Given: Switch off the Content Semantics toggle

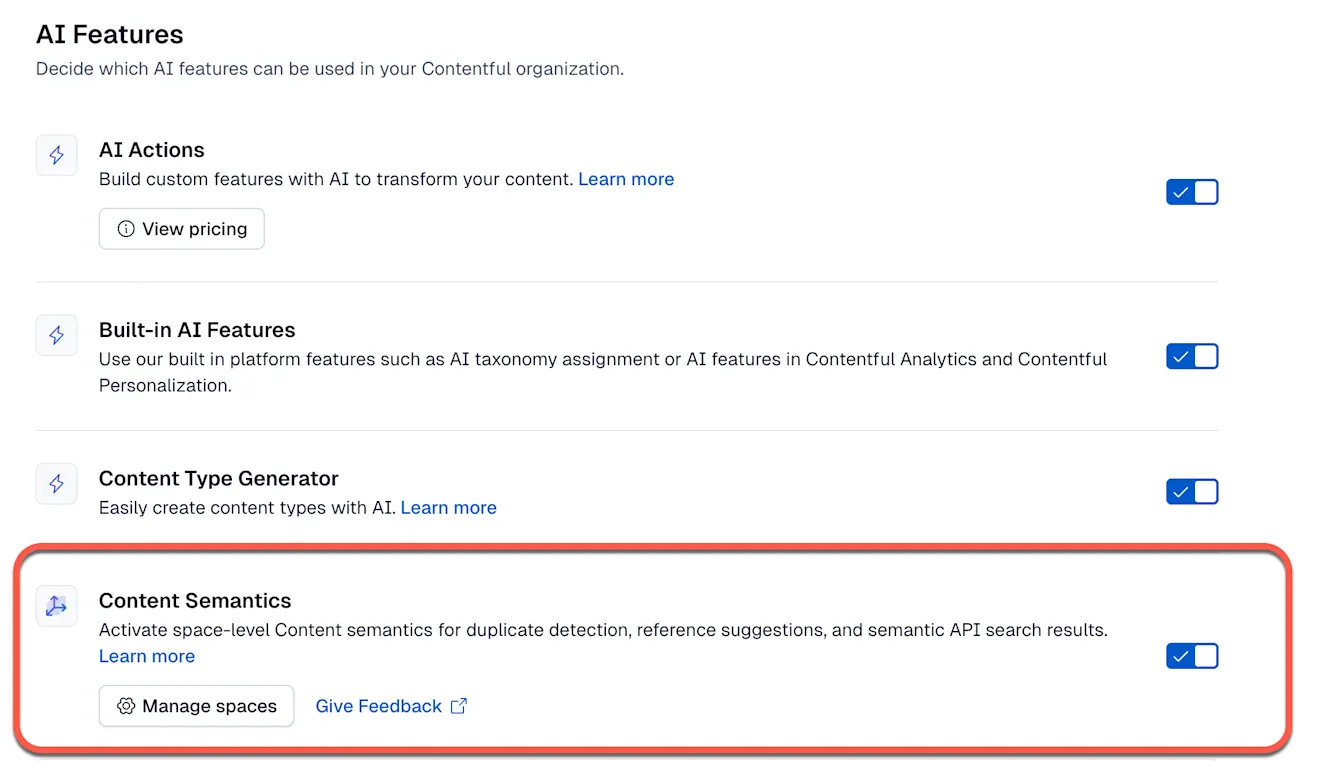Looking at the screenshot, I should (x=1192, y=656).
